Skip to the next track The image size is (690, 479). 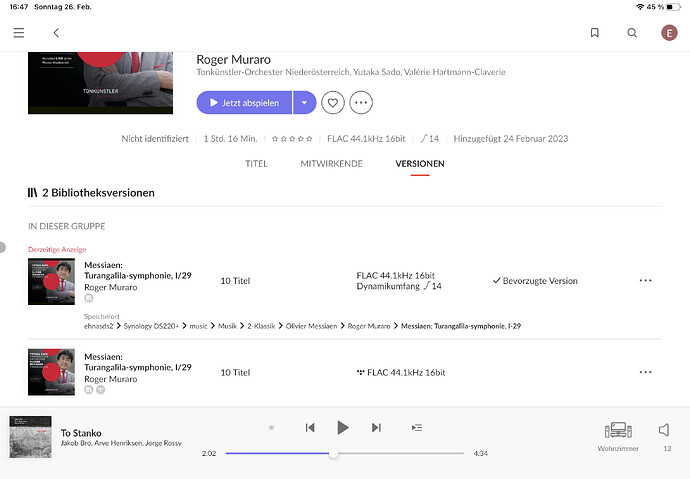click(x=376, y=428)
